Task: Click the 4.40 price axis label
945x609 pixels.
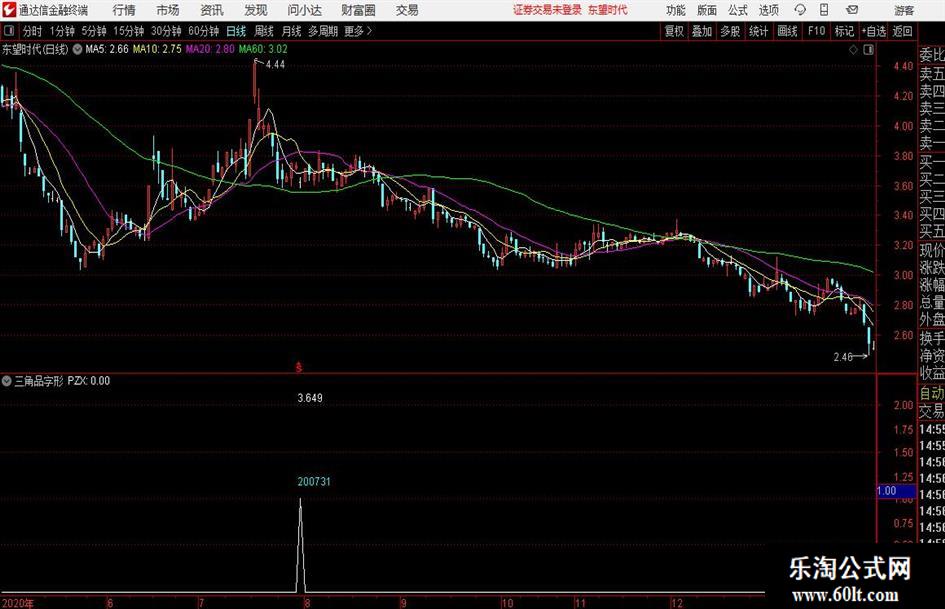Action: click(x=903, y=66)
